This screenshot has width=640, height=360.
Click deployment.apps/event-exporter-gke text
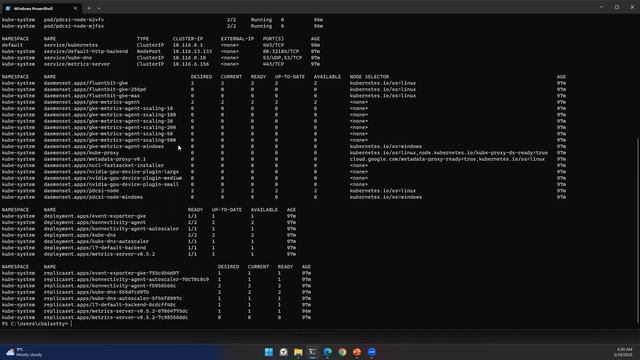coord(95,216)
